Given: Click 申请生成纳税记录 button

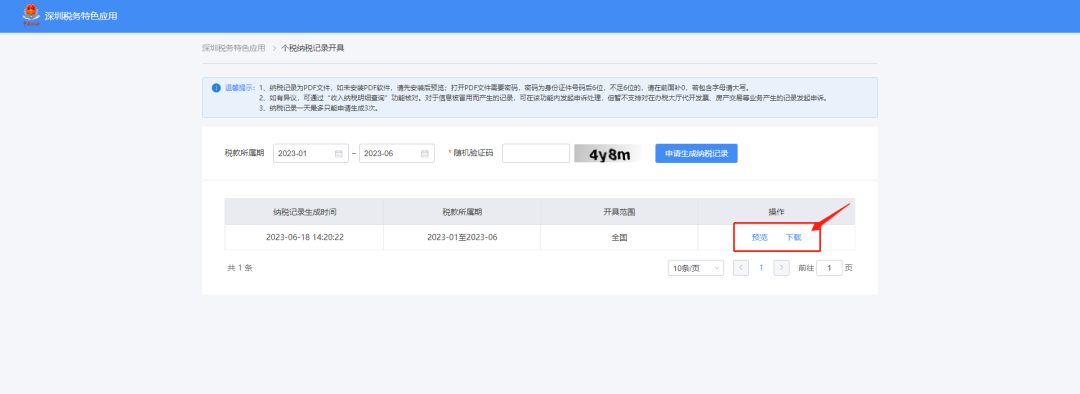Looking at the screenshot, I should [x=696, y=154].
